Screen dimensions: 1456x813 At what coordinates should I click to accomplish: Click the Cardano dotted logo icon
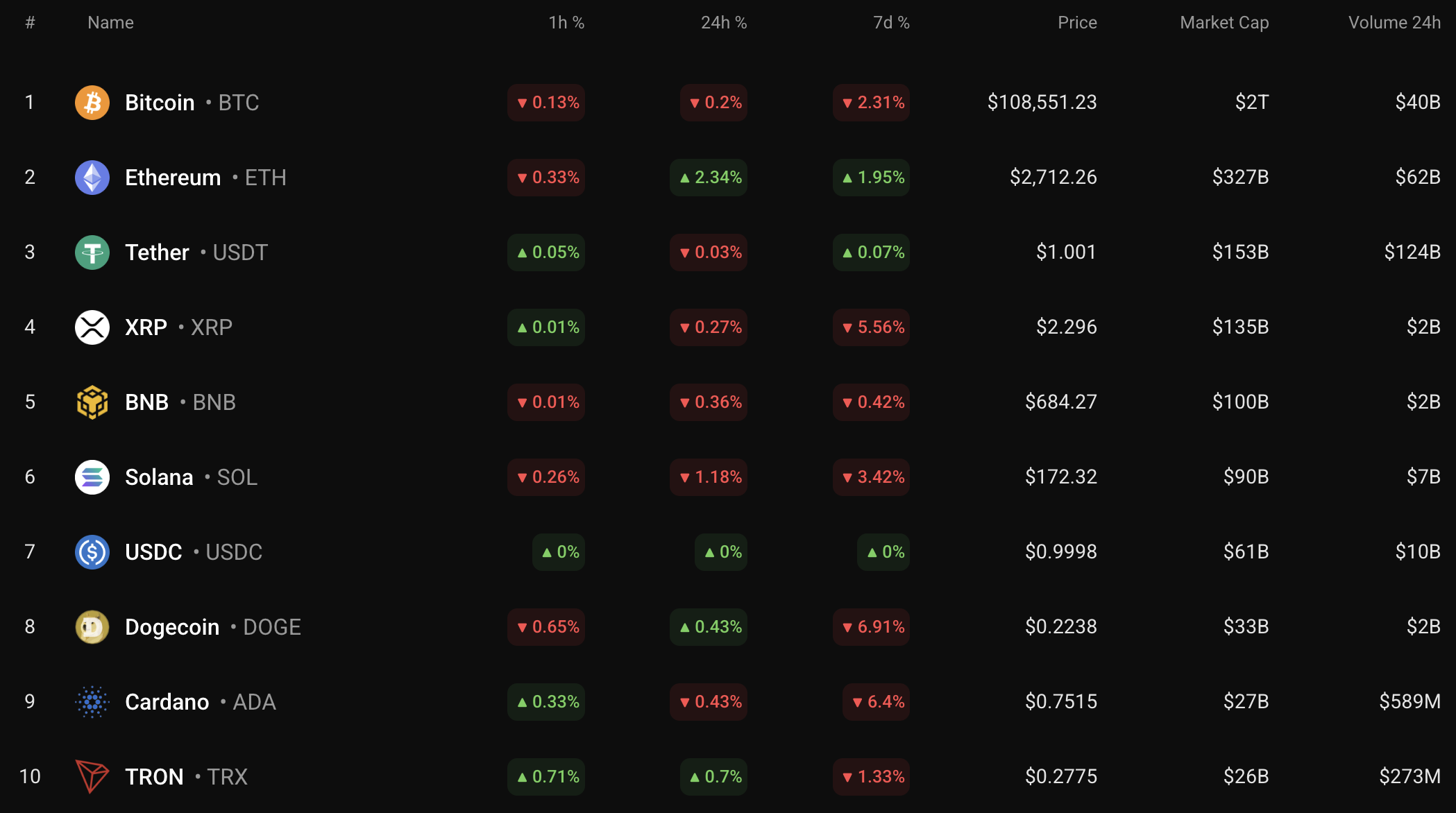[92, 702]
